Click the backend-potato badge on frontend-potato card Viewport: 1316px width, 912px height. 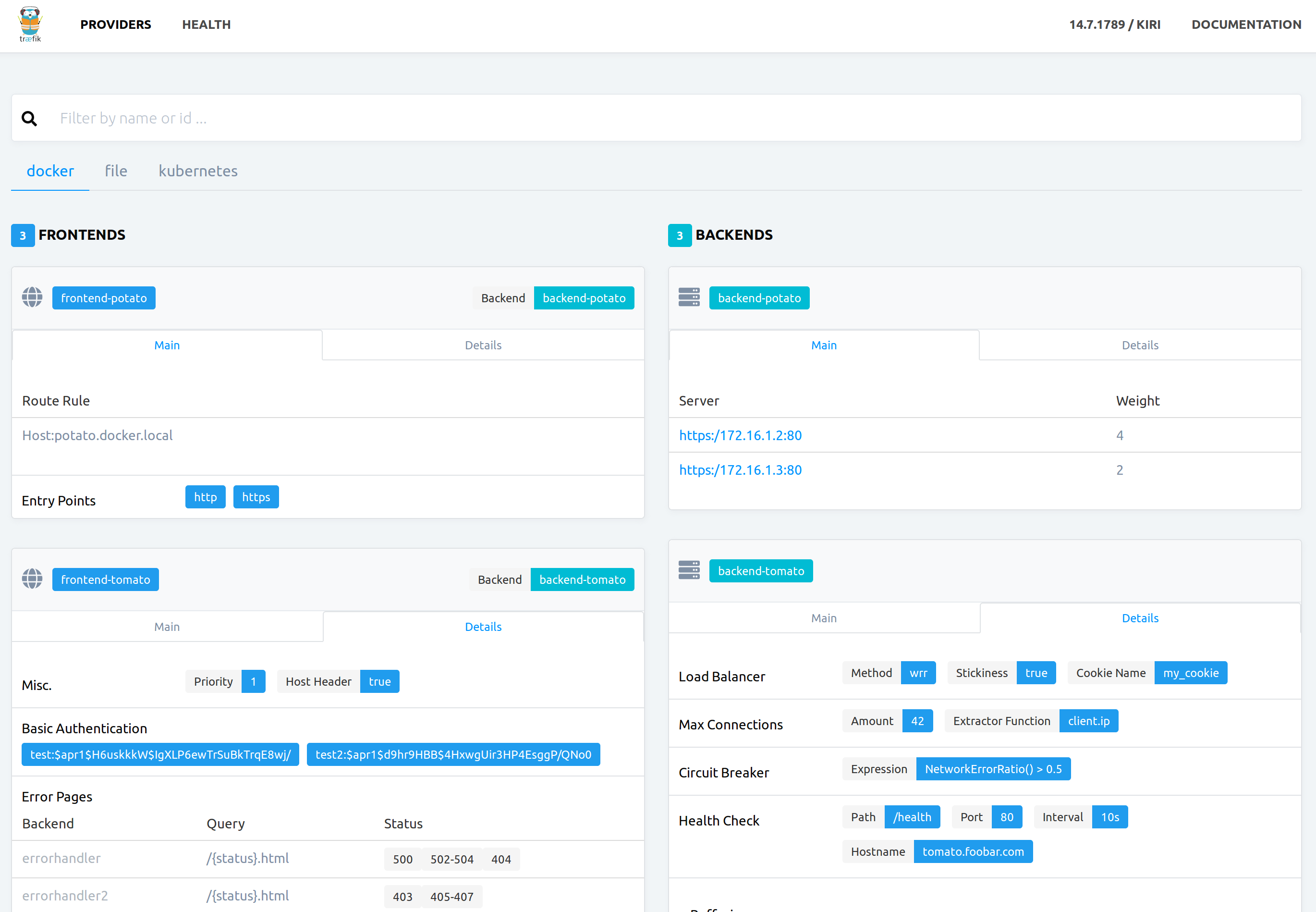pyautogui.click(x=584, y=298)
